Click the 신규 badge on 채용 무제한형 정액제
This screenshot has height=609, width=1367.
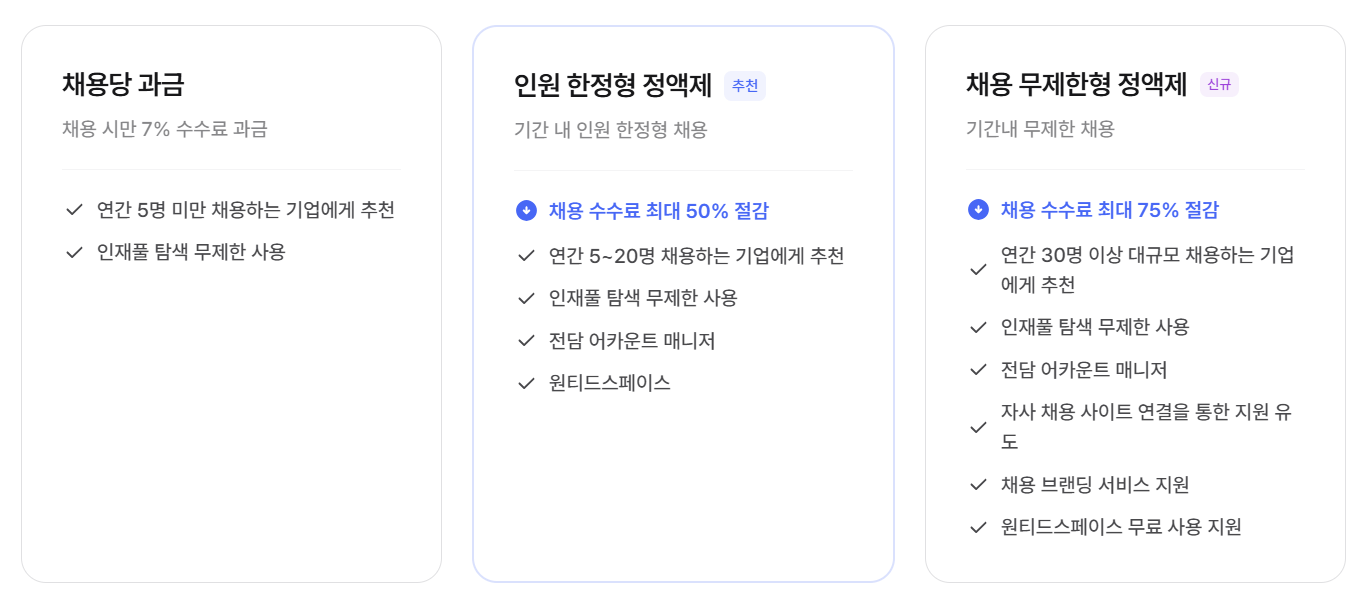pos(1219,85)
